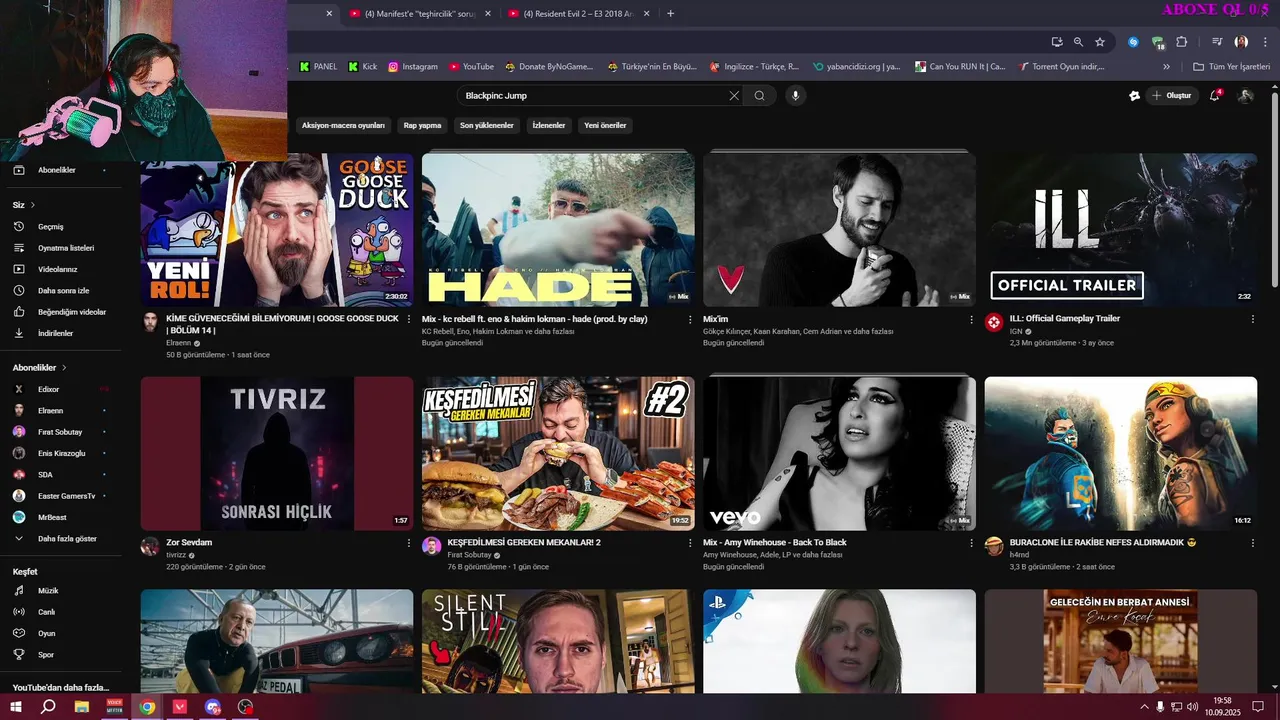The height and width of the screenshot is (720, 1280).
Task: Open Chrome three-dot menu
Action: [x=1264, y=42]
